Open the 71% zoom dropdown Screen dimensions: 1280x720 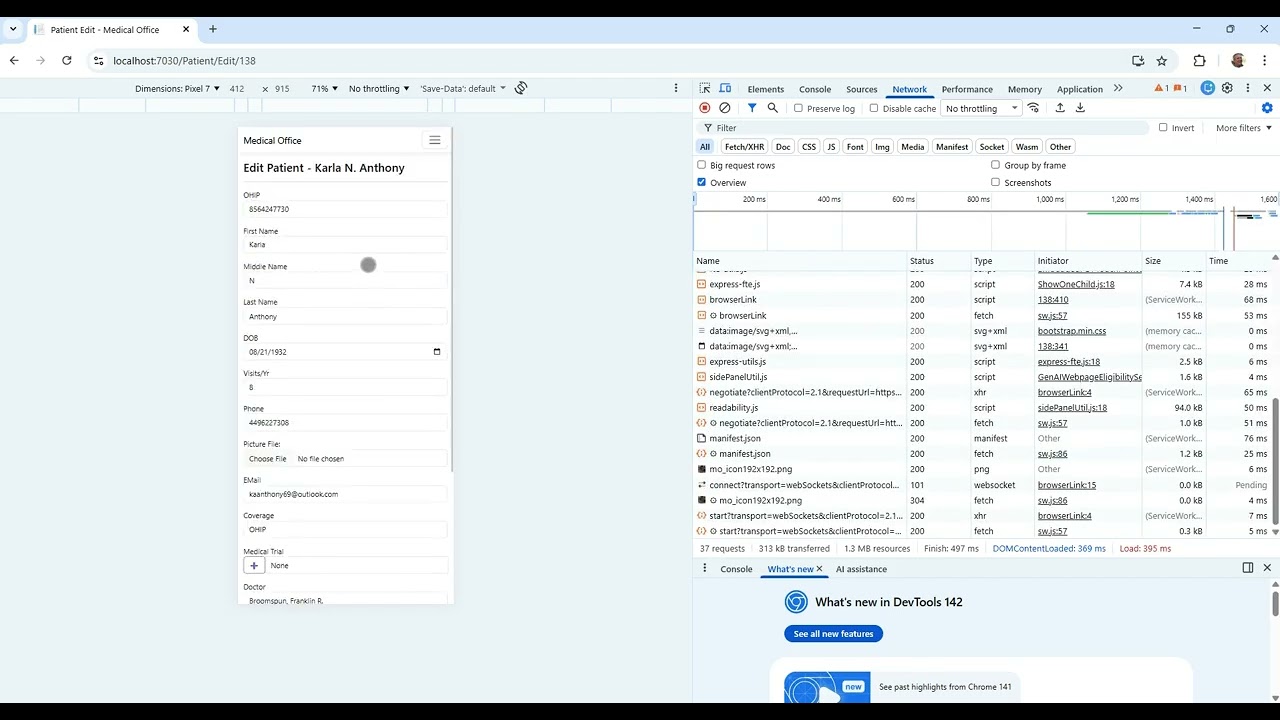tap(324, 88)
